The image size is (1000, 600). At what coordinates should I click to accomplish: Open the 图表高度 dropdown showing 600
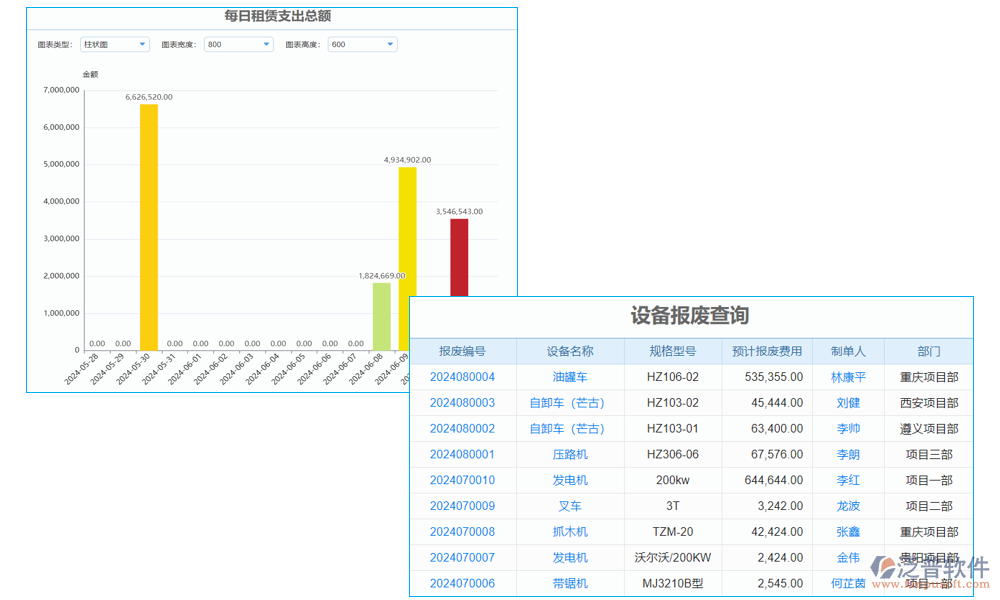(361, 44)
